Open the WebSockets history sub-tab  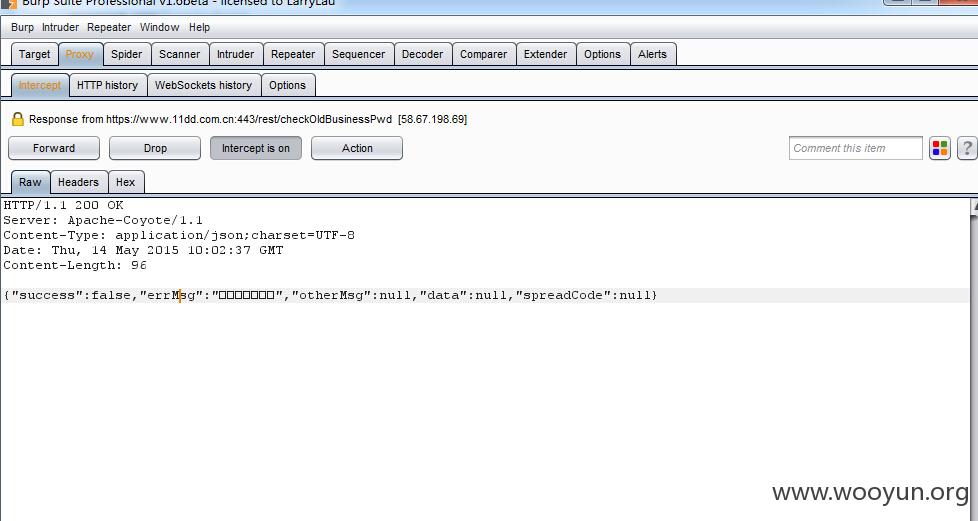(203, 85)
